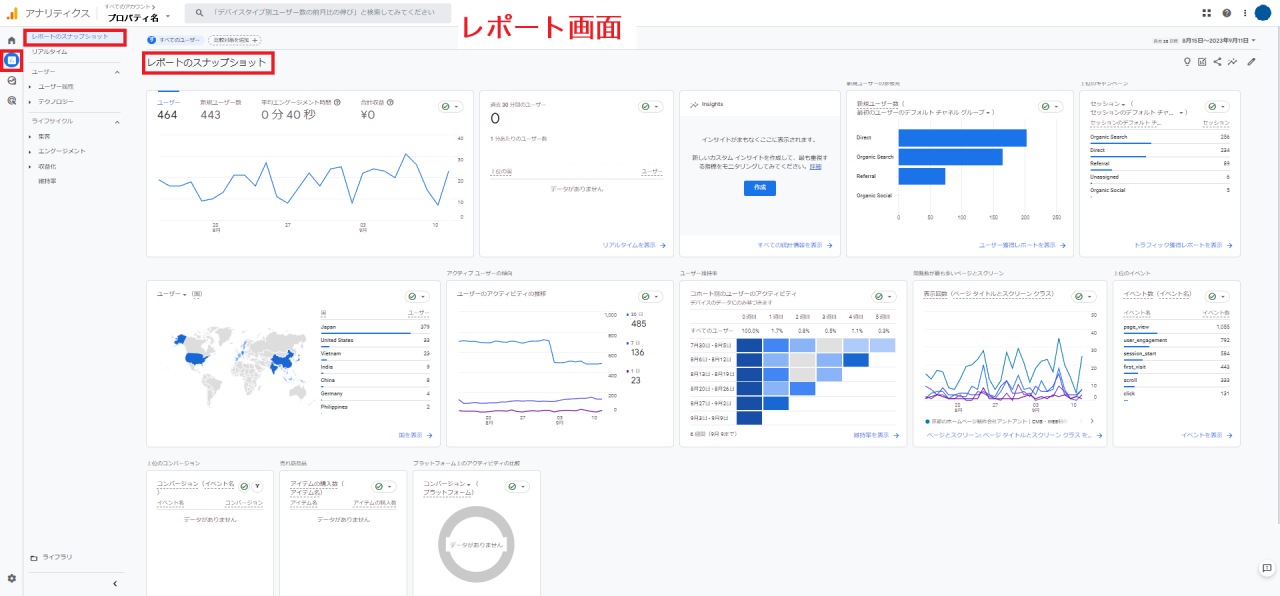Select 維持率 in the sidebar menu

click(x=47, y=181)
